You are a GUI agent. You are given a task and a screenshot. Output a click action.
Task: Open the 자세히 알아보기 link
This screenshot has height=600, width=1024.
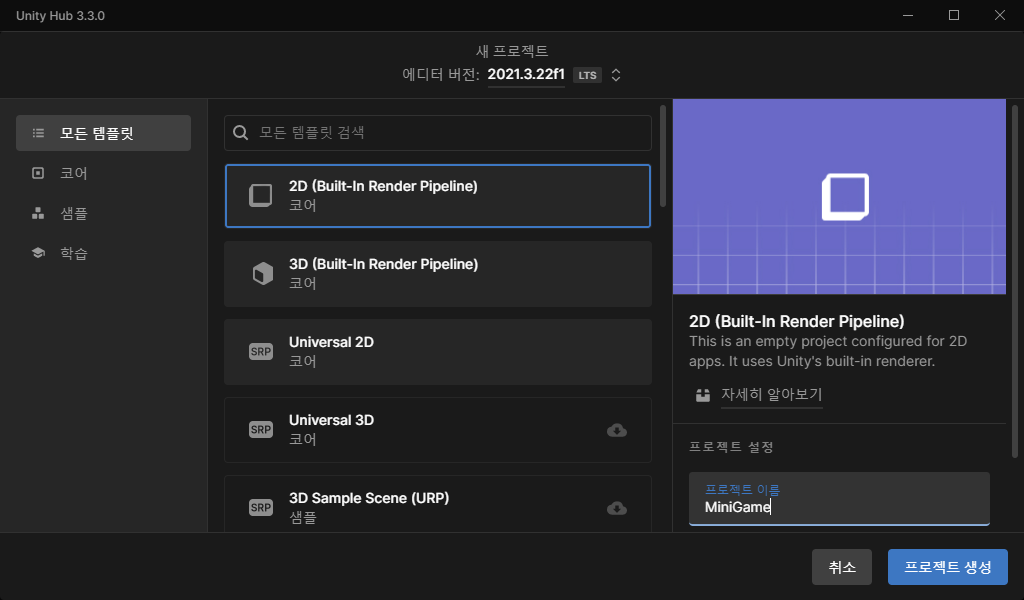771,394
